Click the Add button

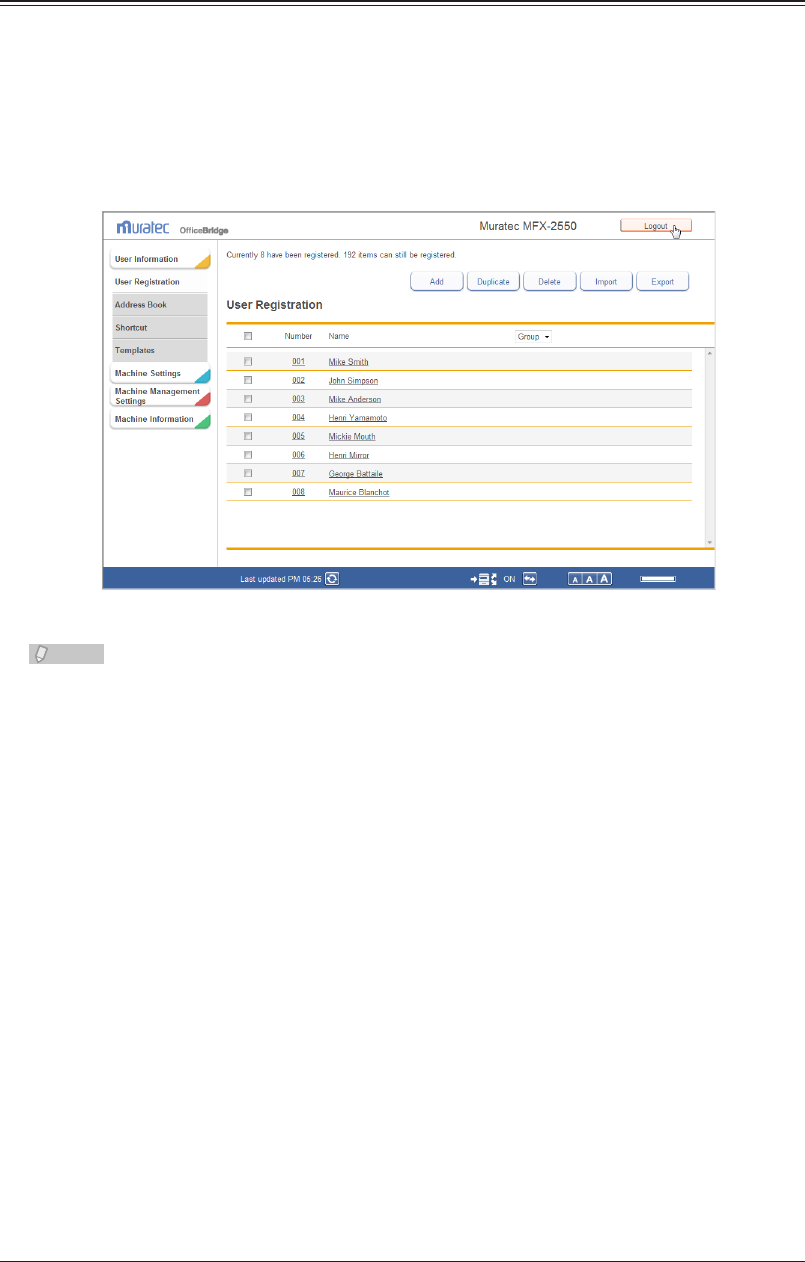coord(437,282)
